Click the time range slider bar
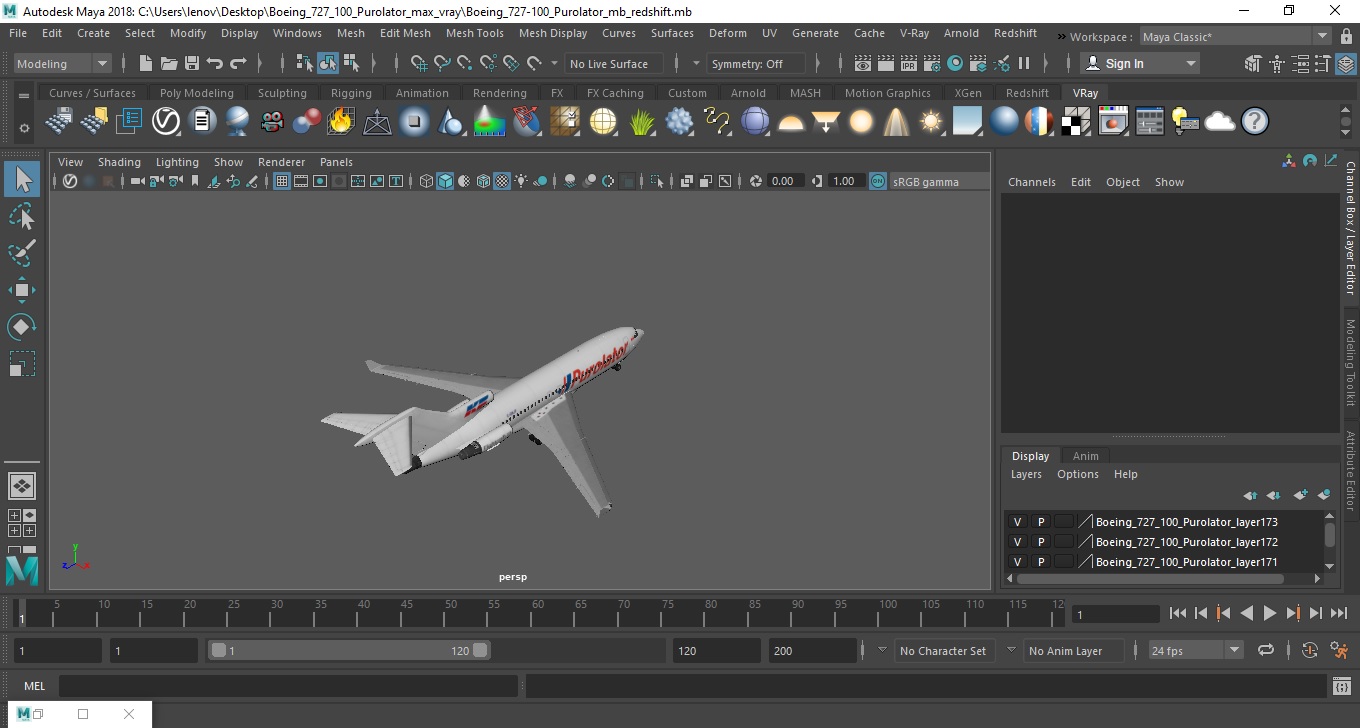Image resolution: width=1360 pixels, height=728 pixels. pyautogui.click(x=349, y=650)
